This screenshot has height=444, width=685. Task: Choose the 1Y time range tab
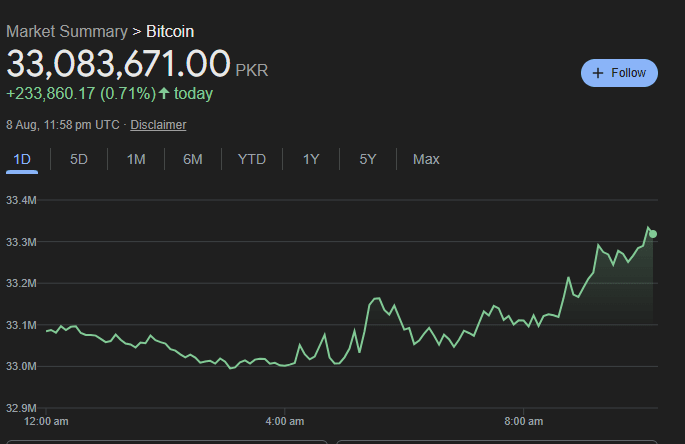pos(311,159)
